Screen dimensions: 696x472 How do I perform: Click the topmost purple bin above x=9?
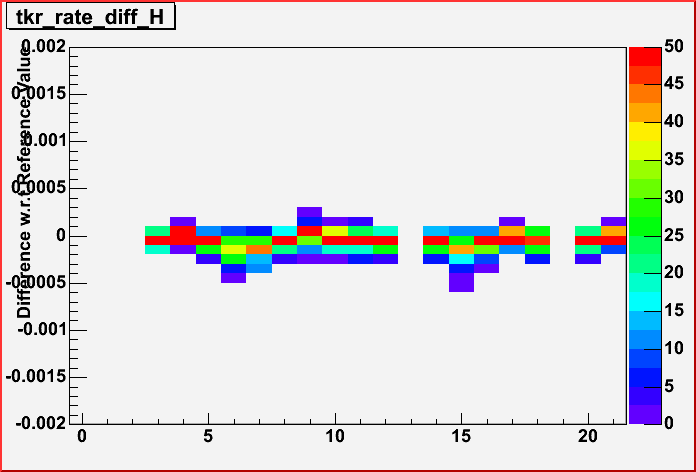(x=309, y=212)
